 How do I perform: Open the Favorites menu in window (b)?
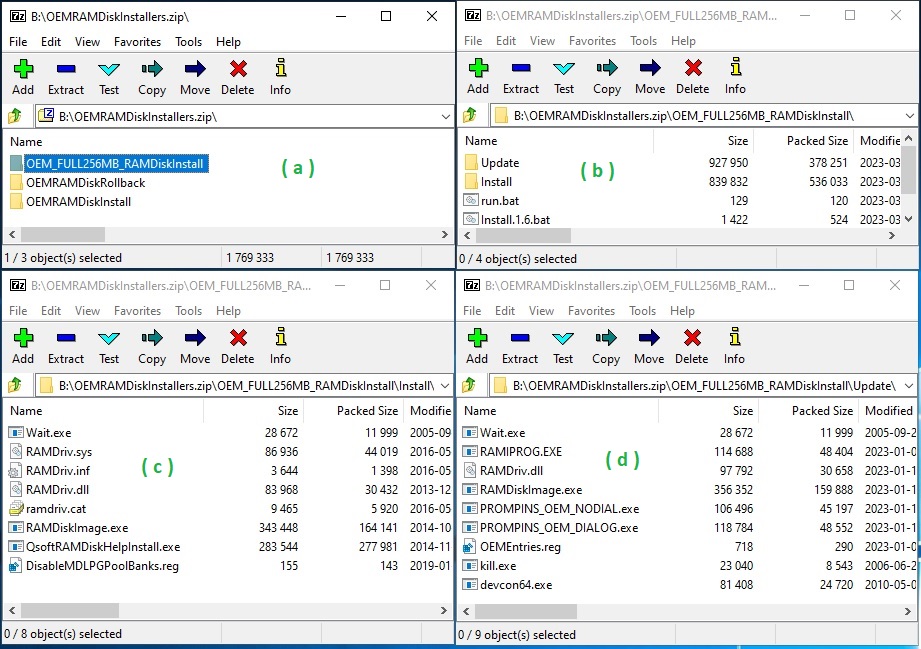[593, 41]
